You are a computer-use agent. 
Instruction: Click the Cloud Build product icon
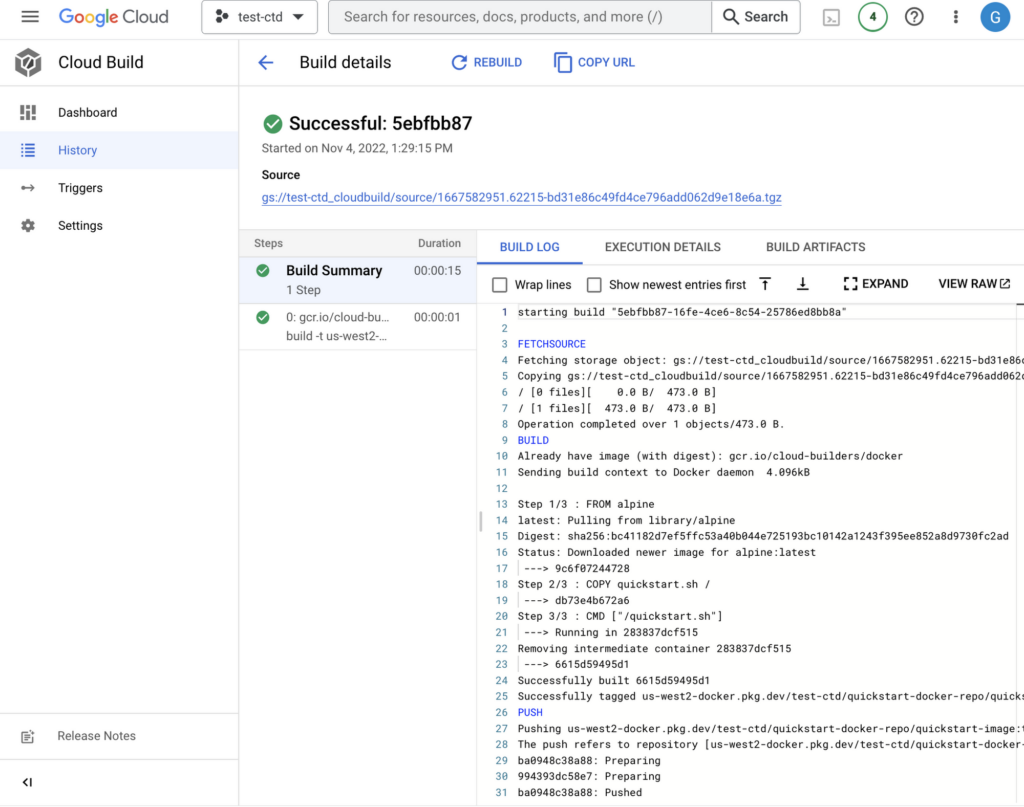pyautogui.click(x=28, y=63)
